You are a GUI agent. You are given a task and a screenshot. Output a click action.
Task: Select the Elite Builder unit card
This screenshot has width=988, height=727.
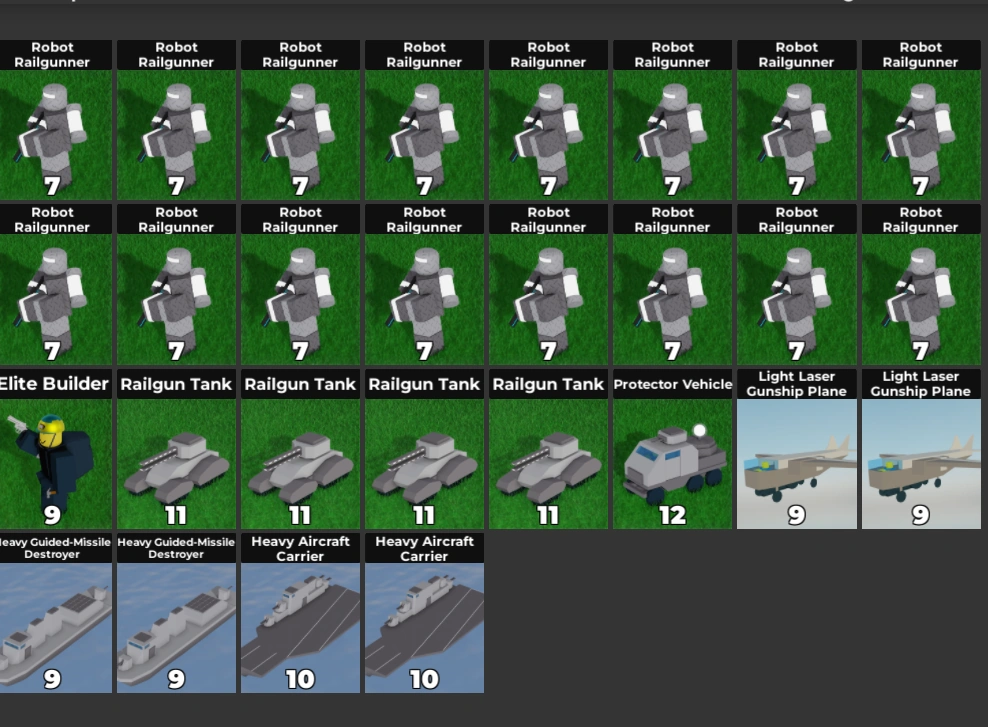(55, 449)
